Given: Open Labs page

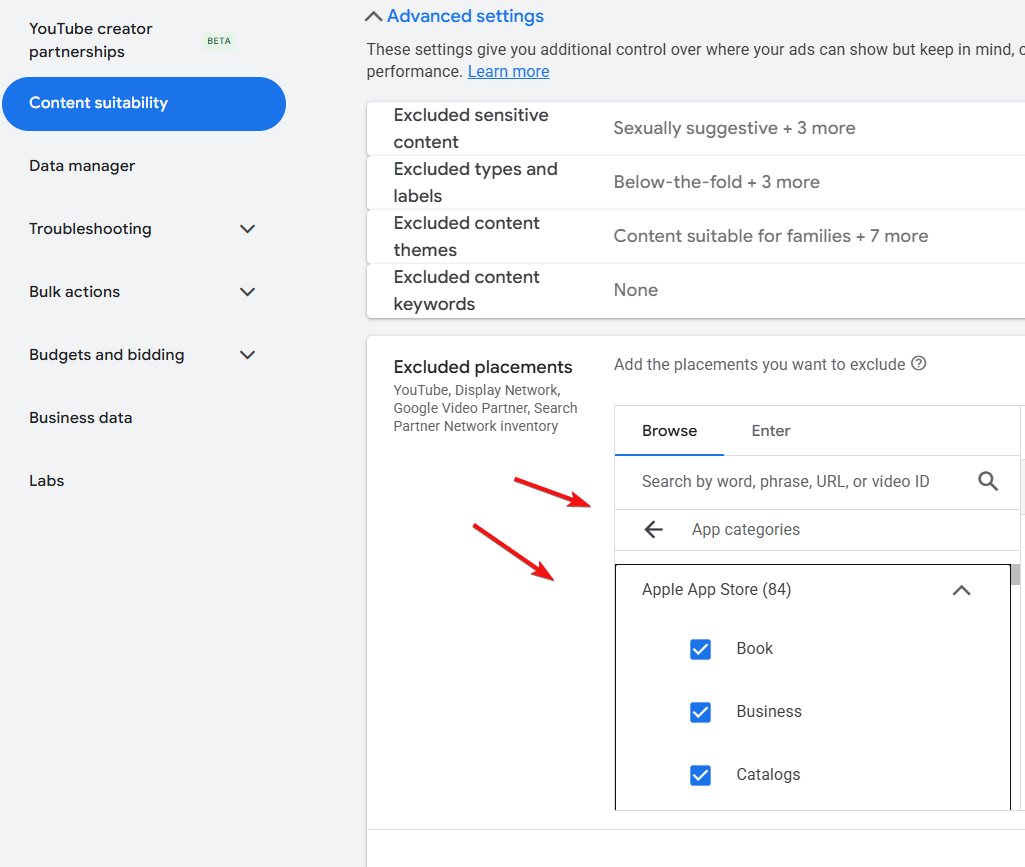Looking at the screenshot, I should pos(46,481).
